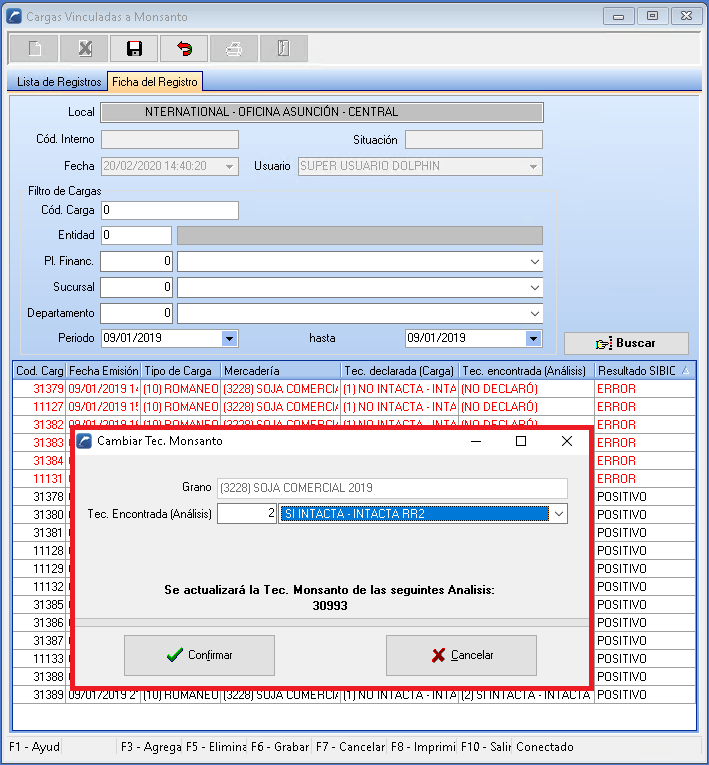Select the Ficha del Registro tab

[x=155, y=81]
